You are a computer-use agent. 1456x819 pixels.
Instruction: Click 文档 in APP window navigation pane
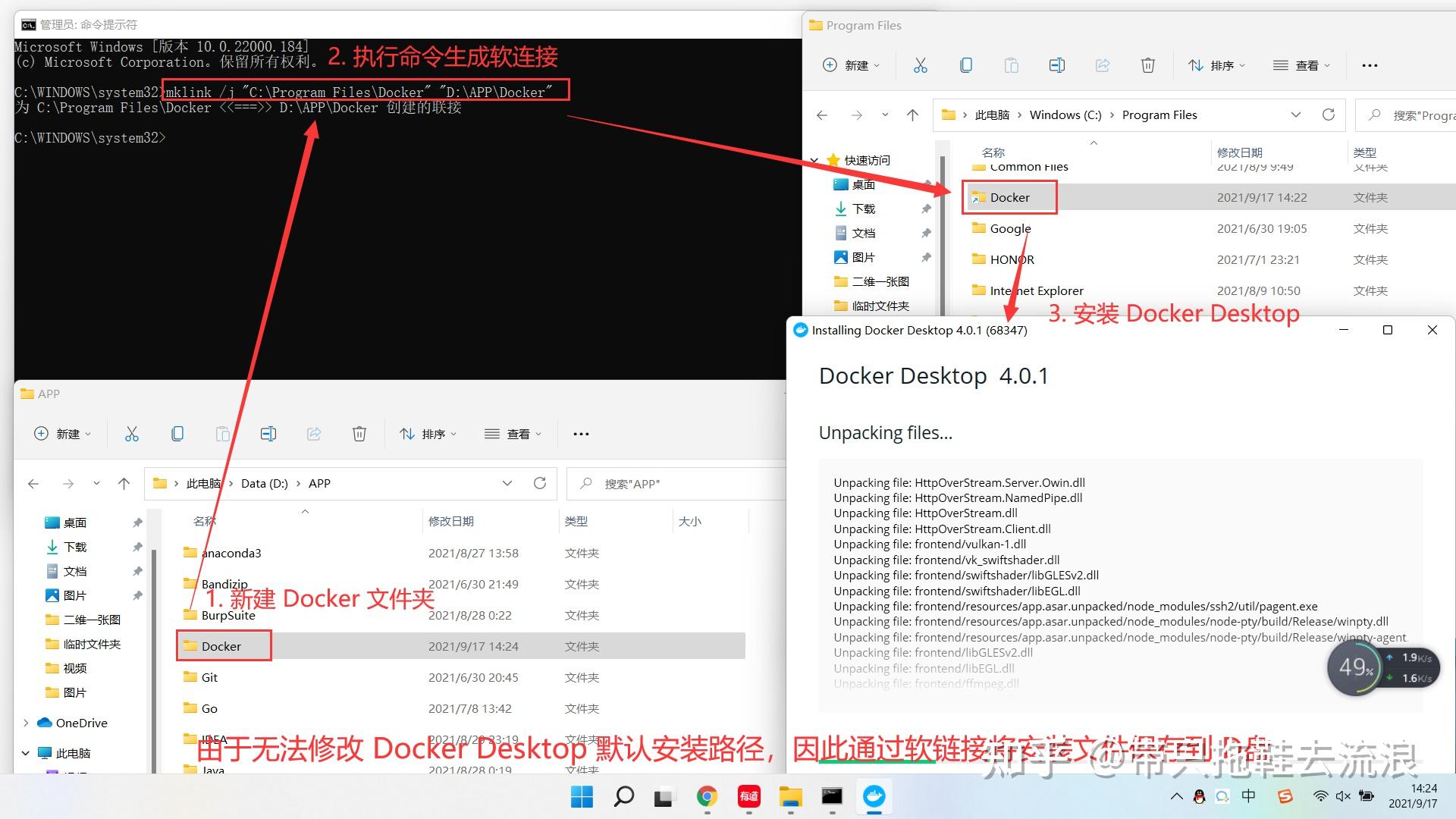[74, 571]
